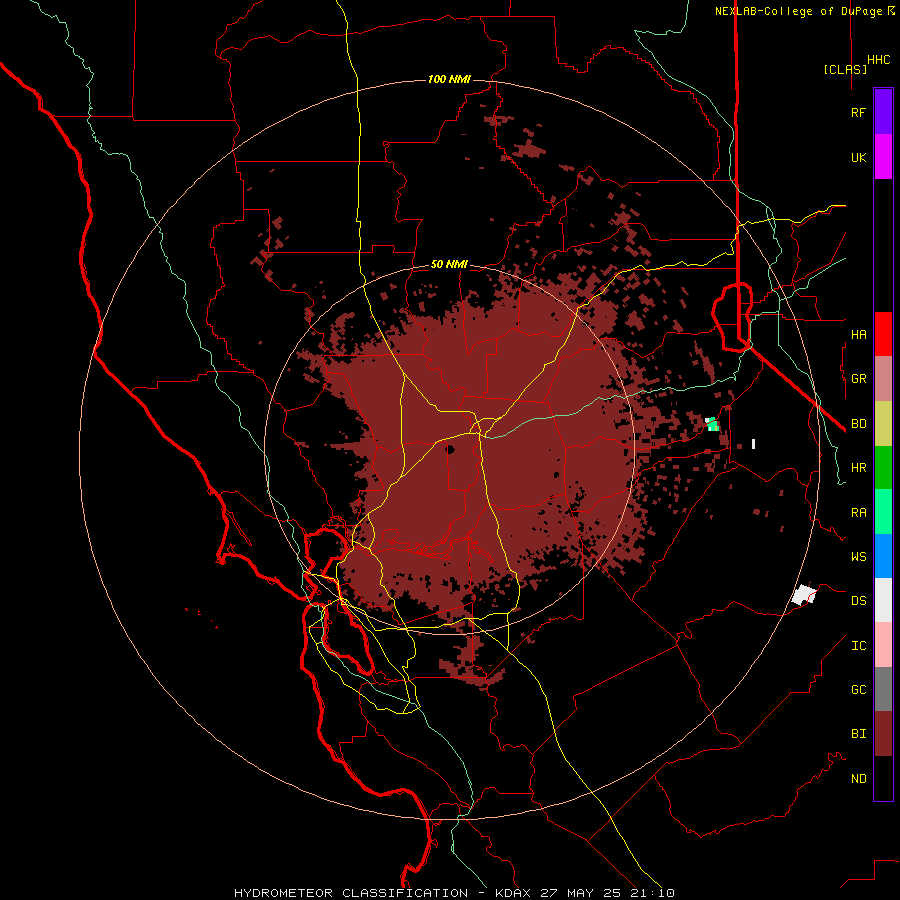Click the 'DS' legend label
The width and height of the screenshot is (900, 900).
coord(858,601)
